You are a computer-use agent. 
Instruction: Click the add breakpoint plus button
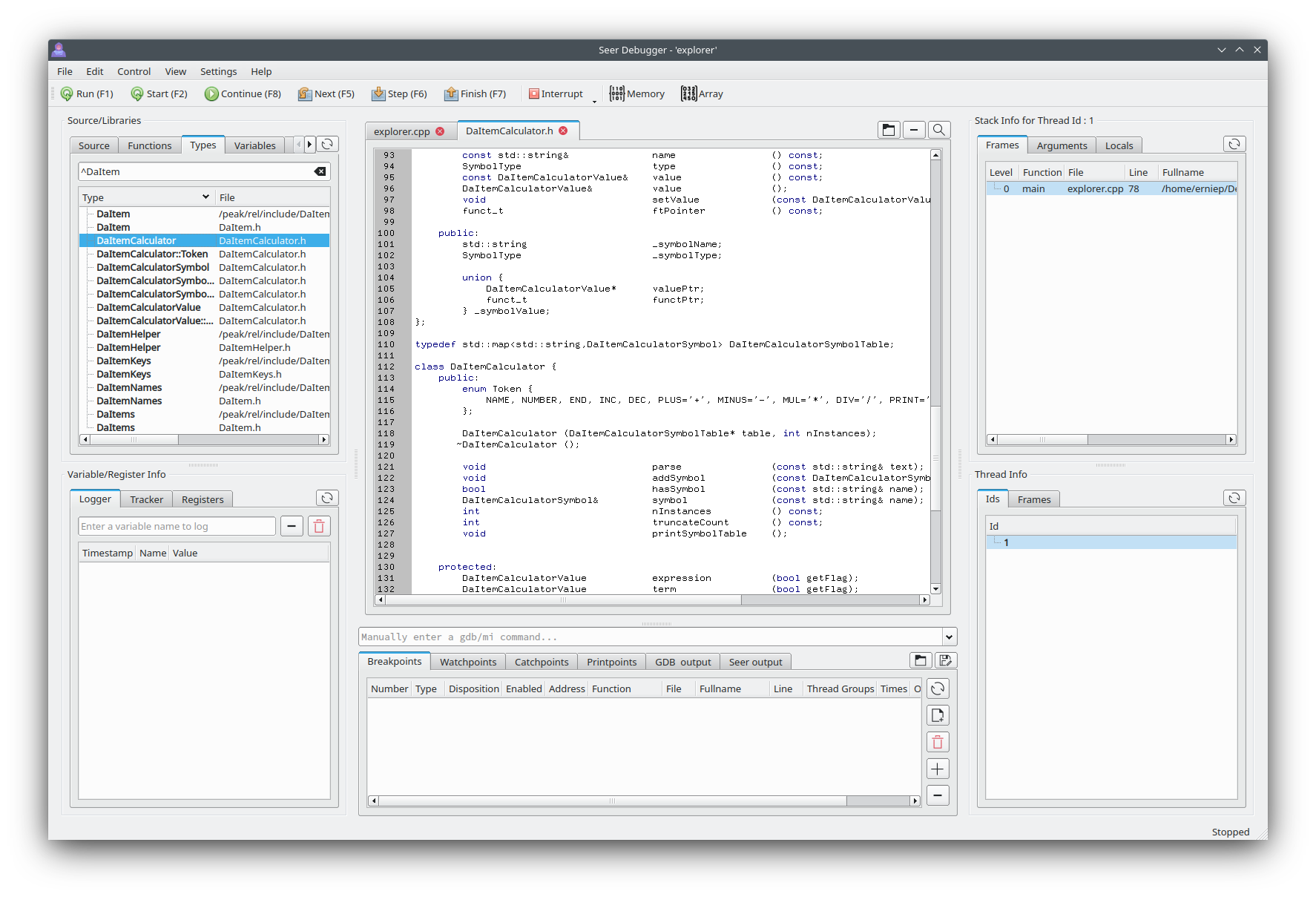pyautogui.click(x=937, y=769)
